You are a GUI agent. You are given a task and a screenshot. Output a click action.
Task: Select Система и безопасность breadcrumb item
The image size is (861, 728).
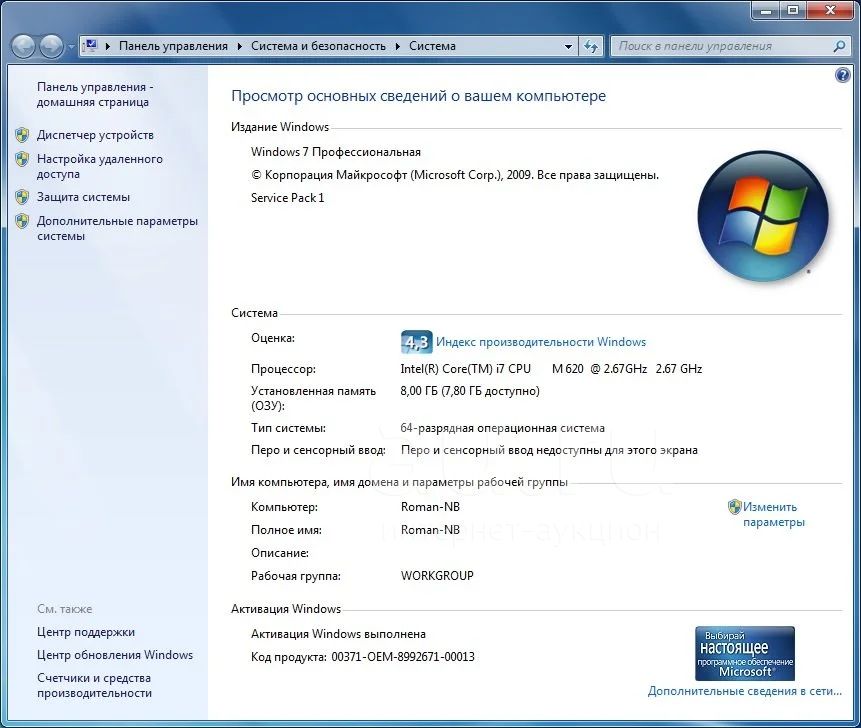(318, 46)
